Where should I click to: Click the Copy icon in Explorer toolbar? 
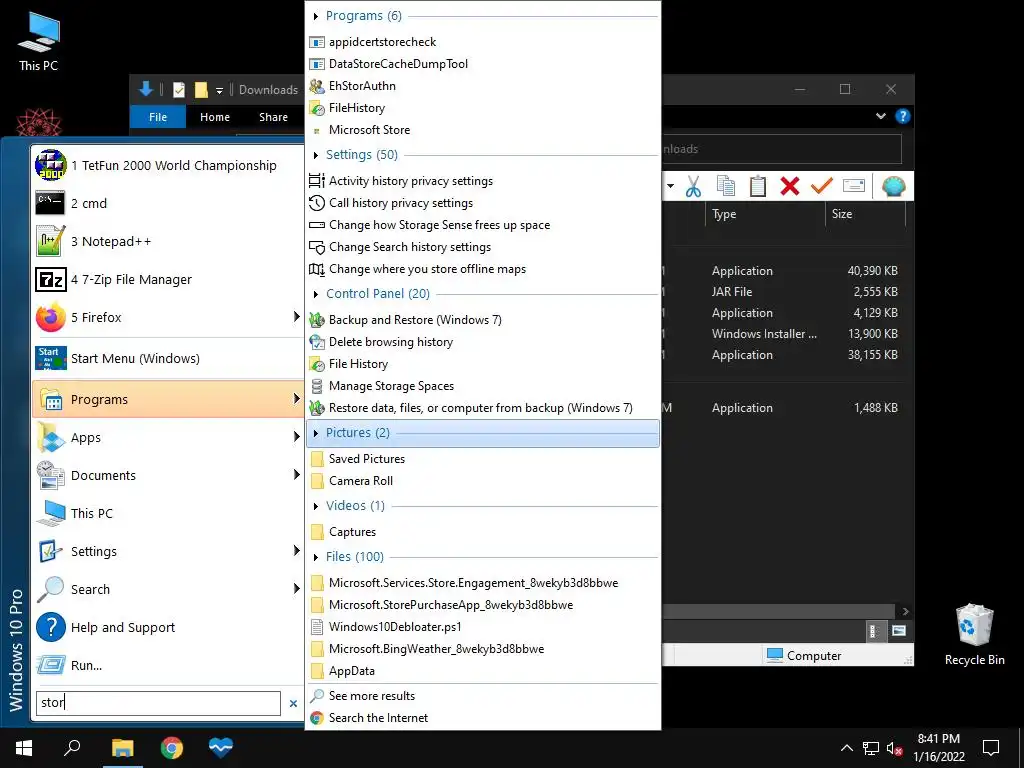point(726,187)
